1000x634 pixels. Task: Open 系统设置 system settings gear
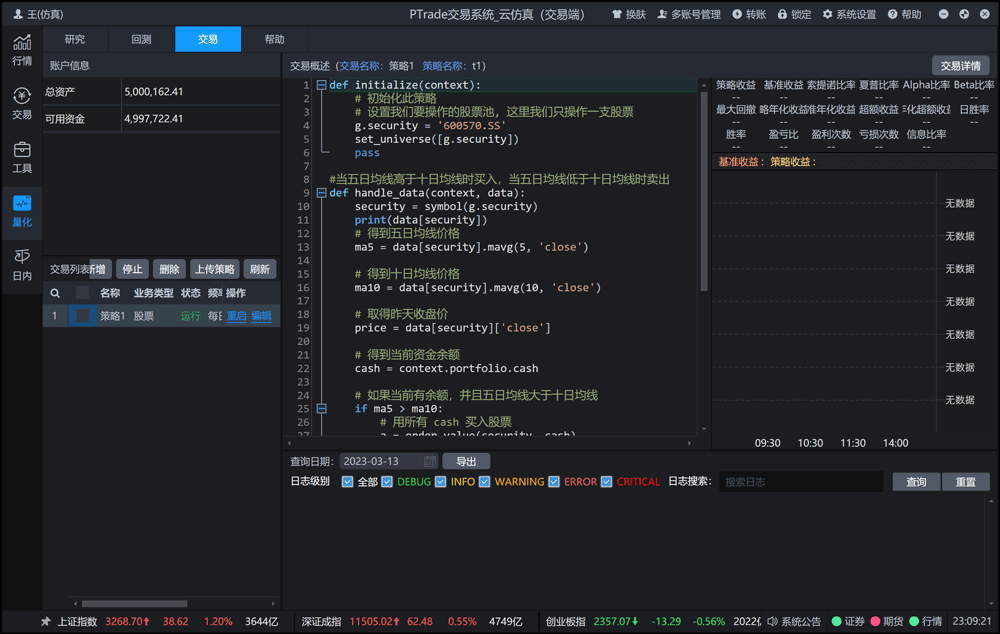coord(827,14)
